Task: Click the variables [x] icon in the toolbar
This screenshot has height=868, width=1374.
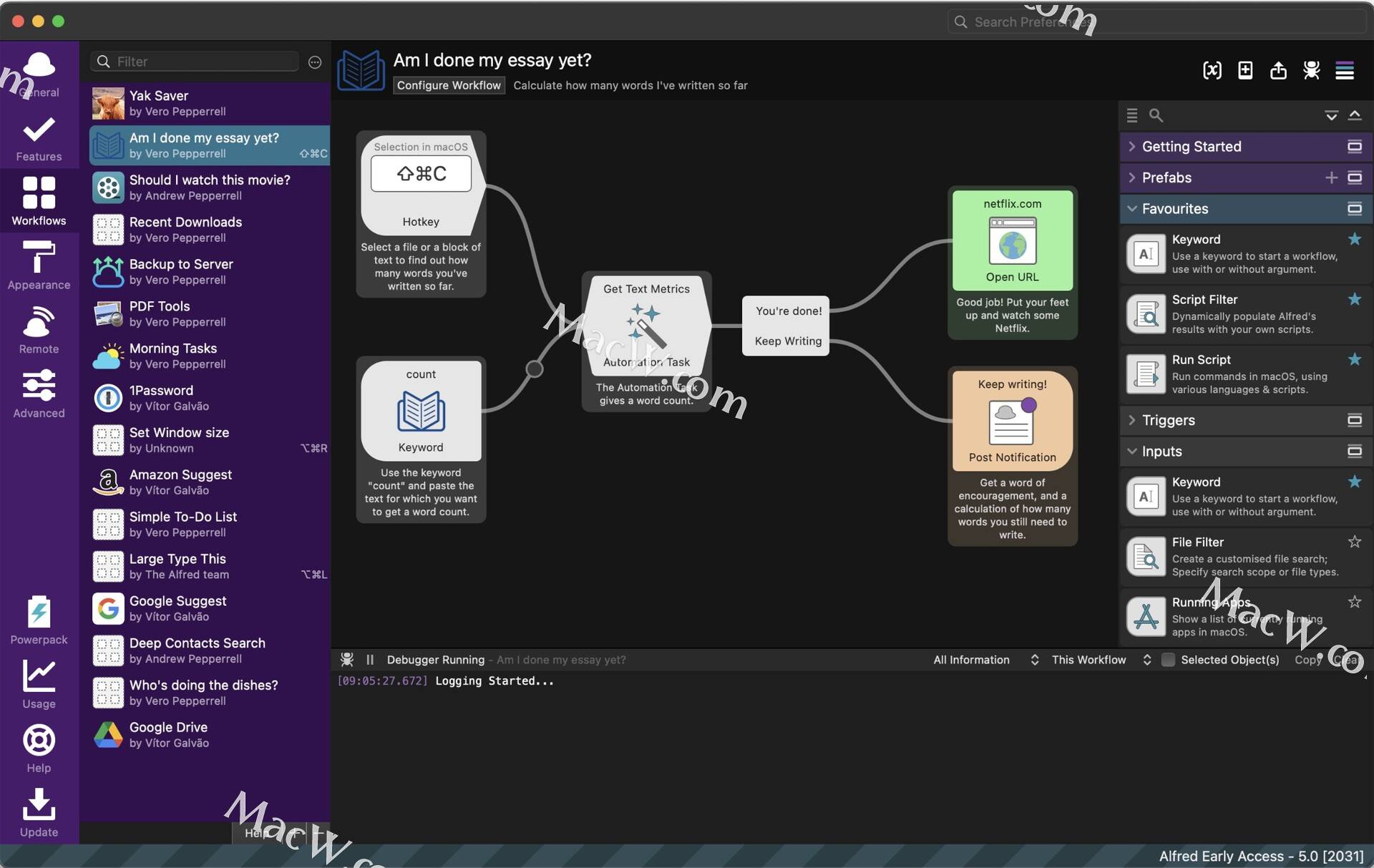Action: click(1212, 70)
